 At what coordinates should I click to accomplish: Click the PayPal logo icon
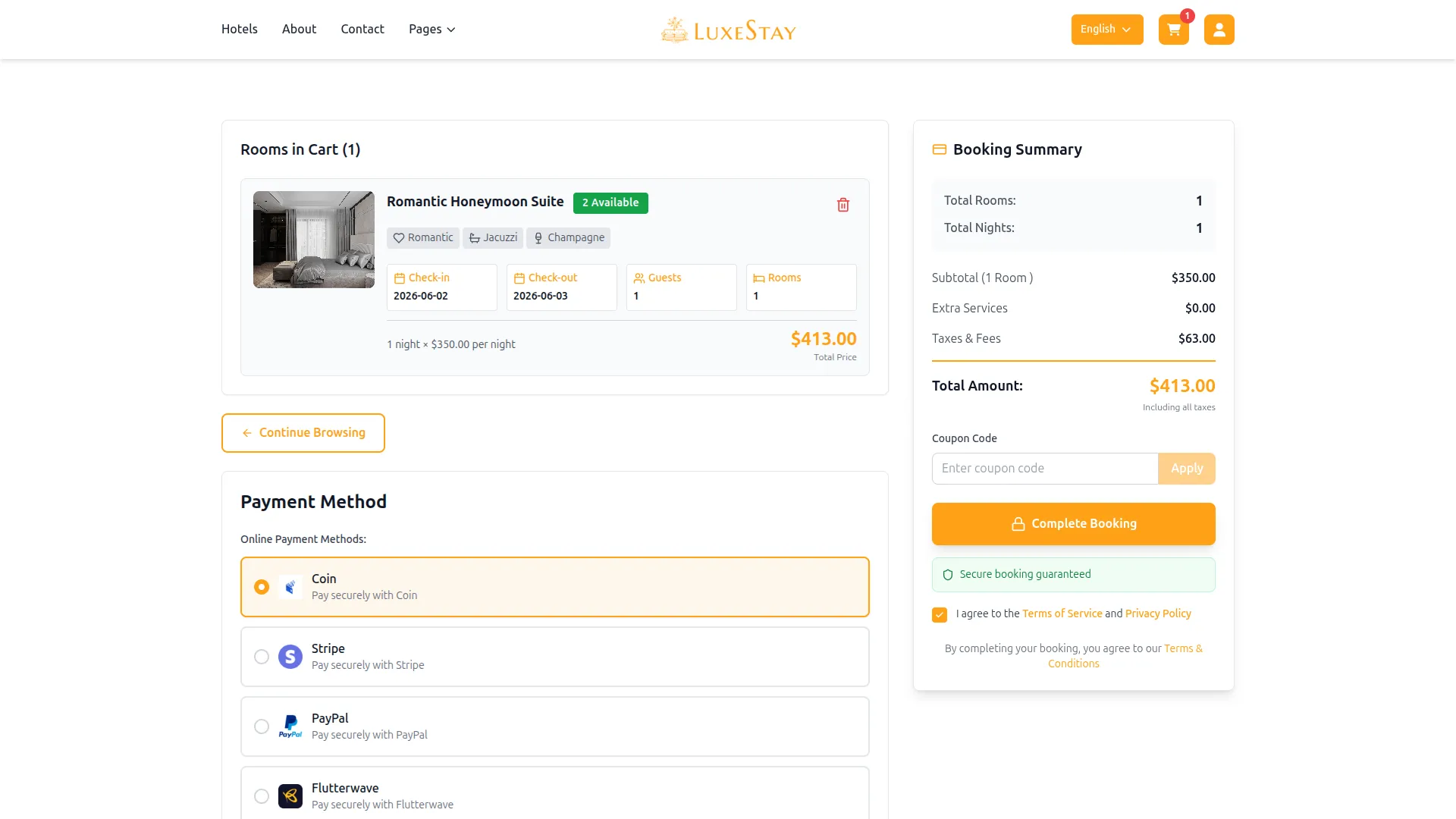(x=290, y=726)
